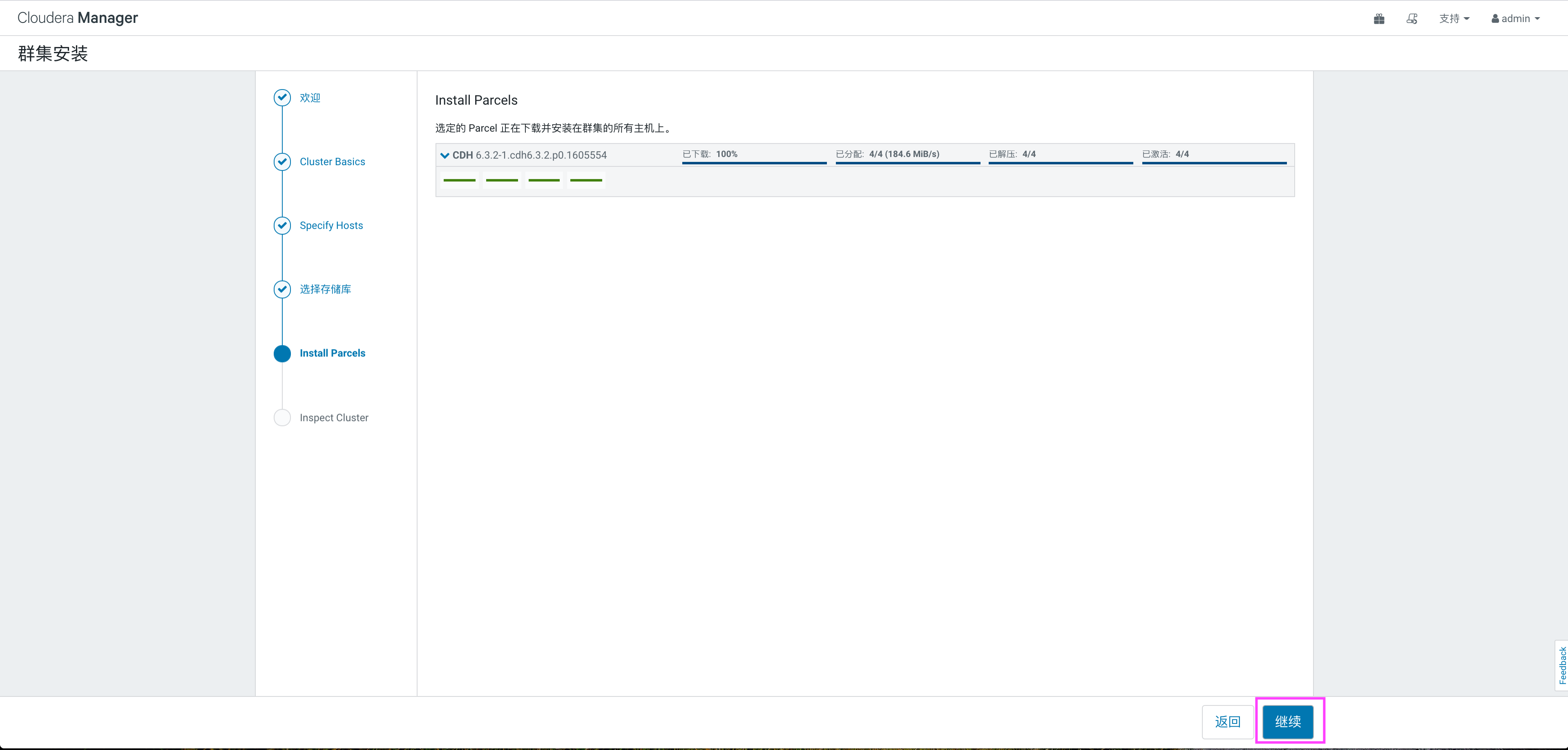Screen dimensions: 1568x750
Task: Click the filled Install Parcels step circle
Action: 282,354
